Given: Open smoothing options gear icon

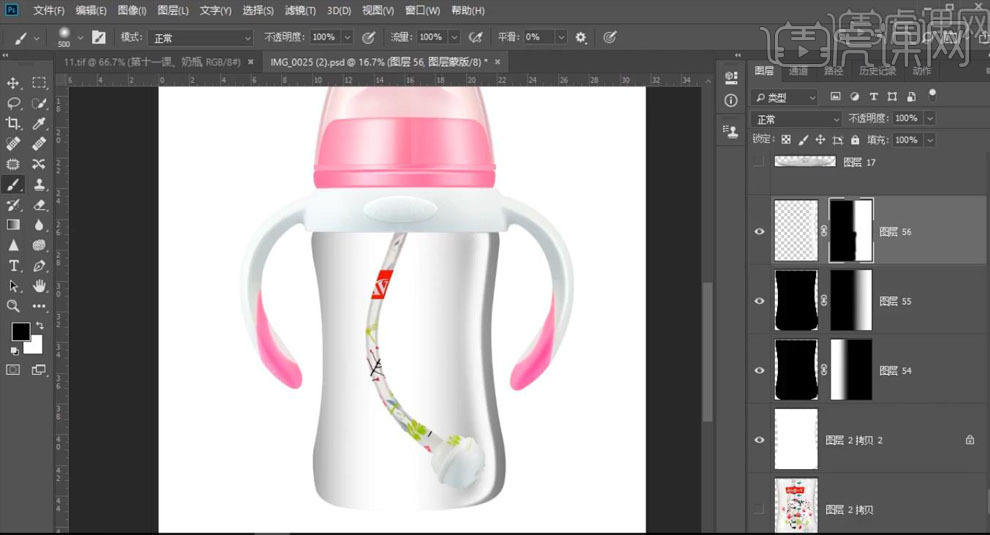Looking at the screenshot, I should 581,37.
